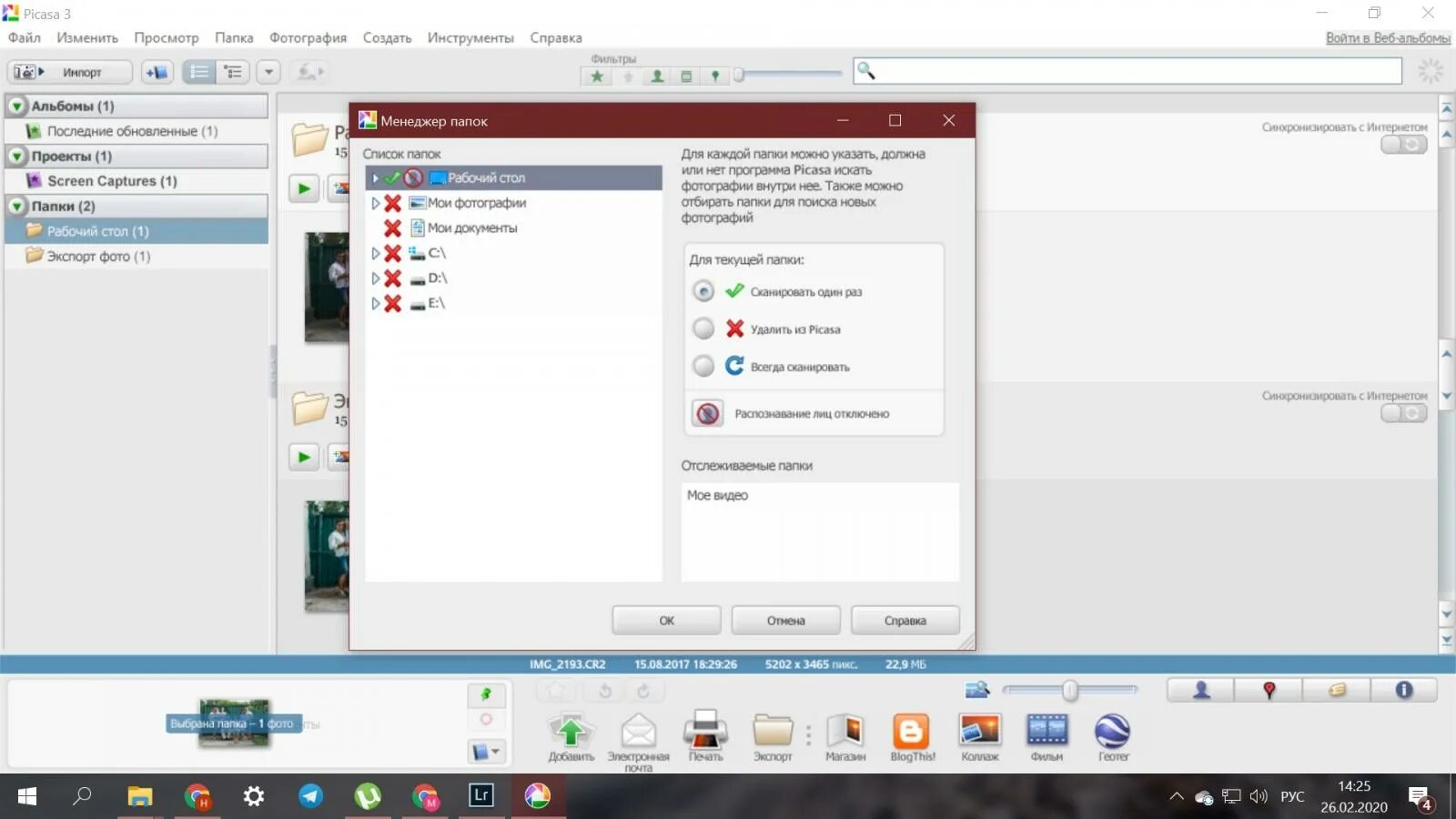Click selected photo thumbnail in tray
This screenshot has width=1456, height=819.
click(235, 723)
